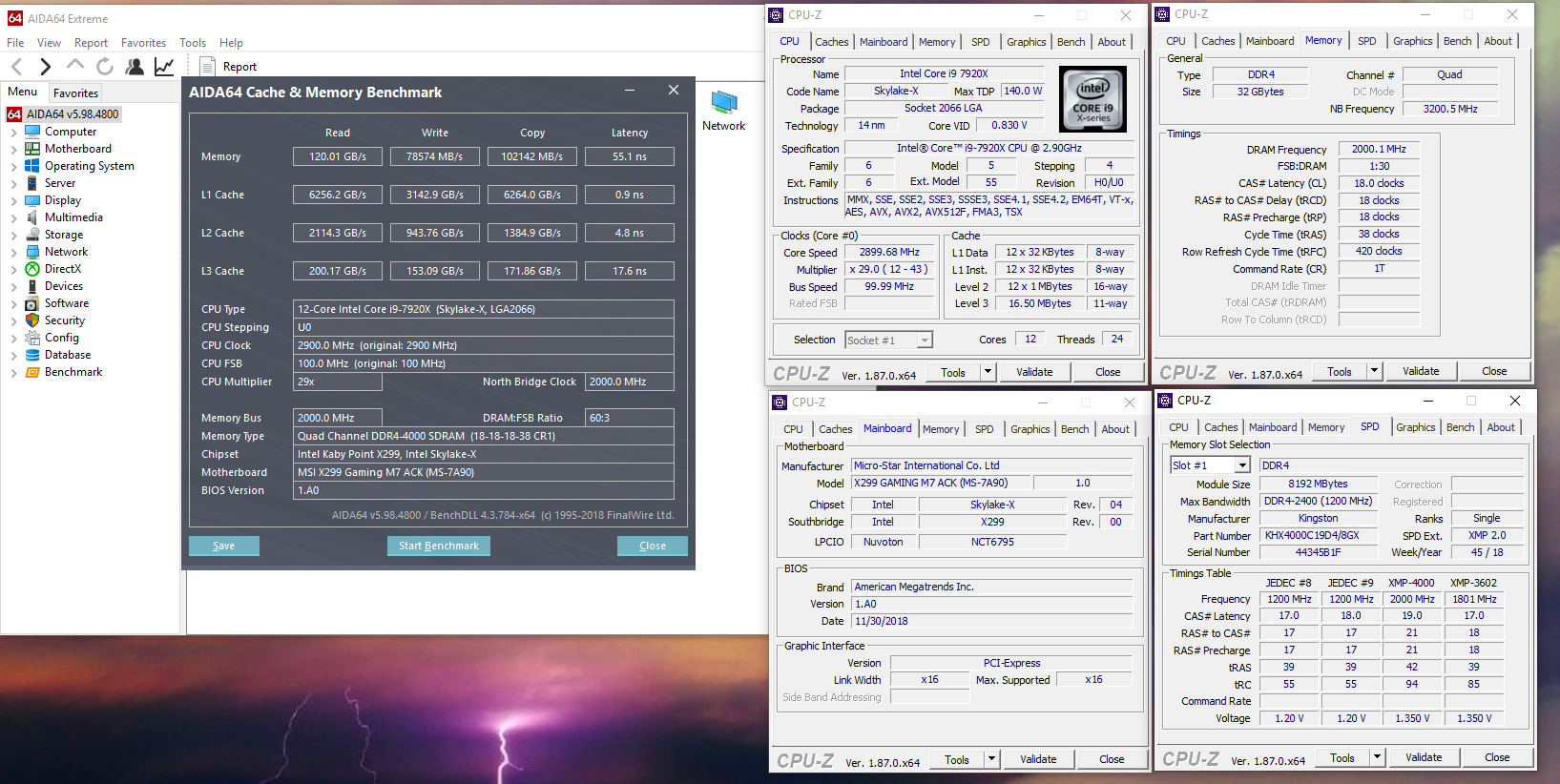Image resolution: width=1560 pixels, height=784 pixels.
Task: Click Tools button in CPU-Z Processor window
Action: (953, 372)
